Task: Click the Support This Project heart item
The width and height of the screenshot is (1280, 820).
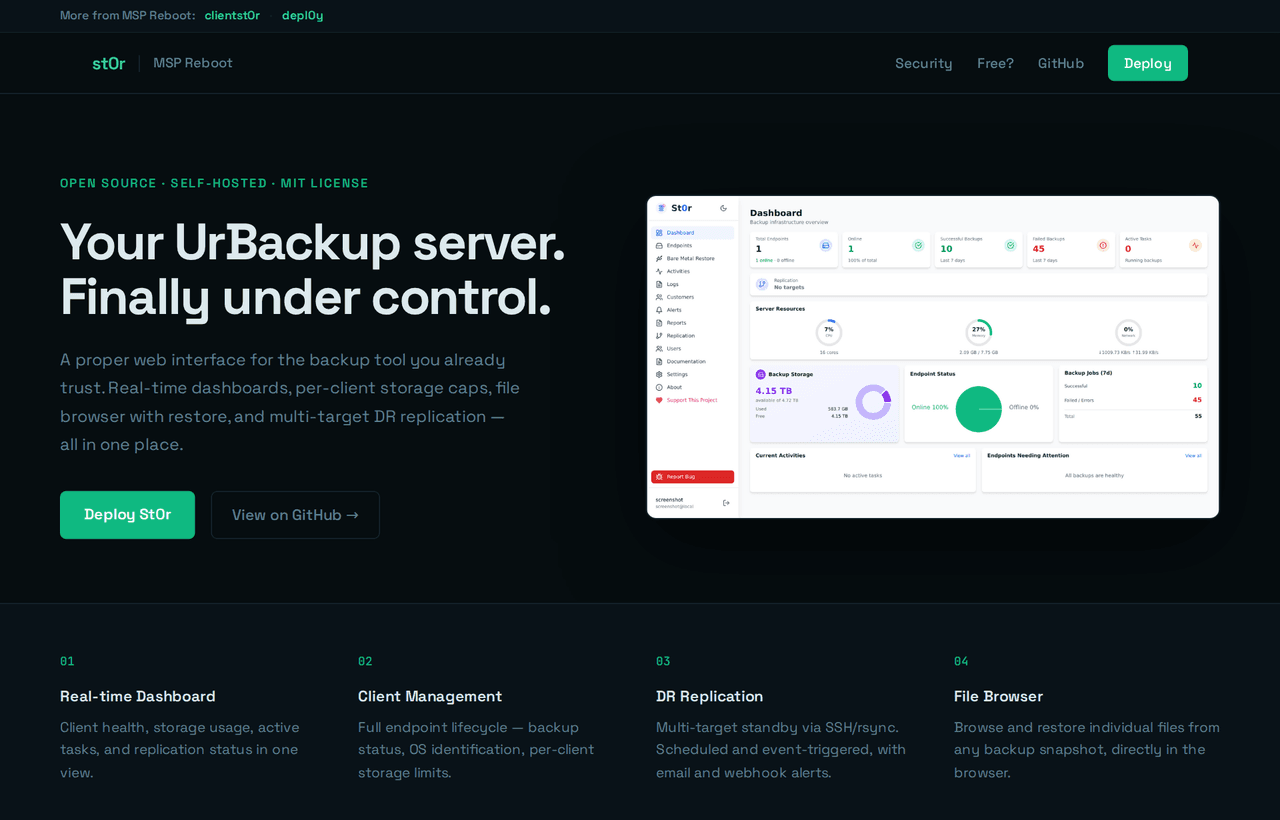Action: 691,400
